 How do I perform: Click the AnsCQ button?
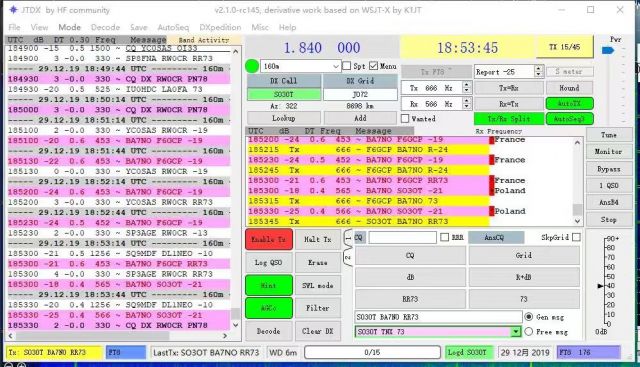tap(496, 238)
